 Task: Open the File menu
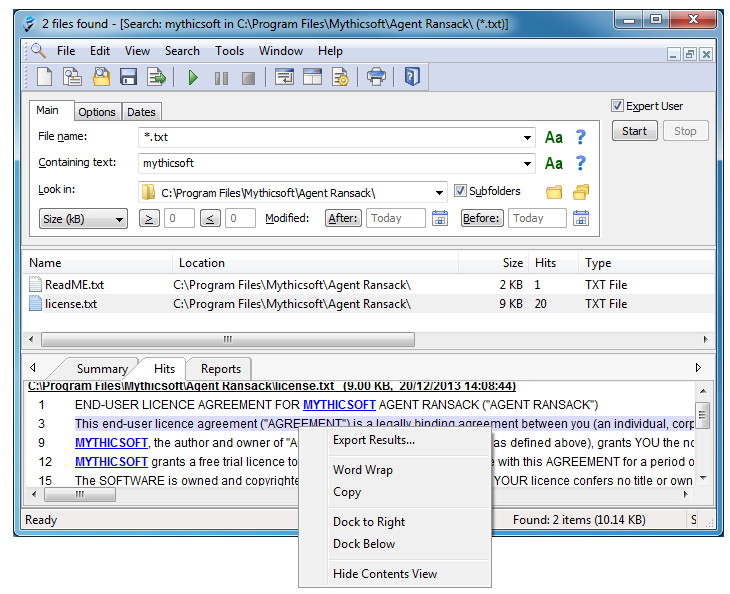pyautogui.click(x=66, y=51)
